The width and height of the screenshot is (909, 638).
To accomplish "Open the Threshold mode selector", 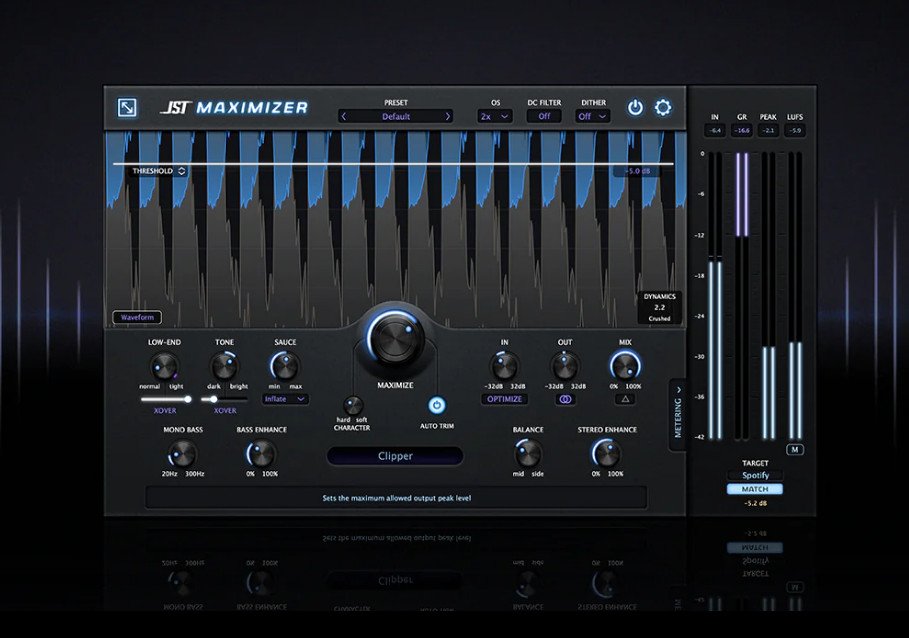I will click(x=158, y=171).
